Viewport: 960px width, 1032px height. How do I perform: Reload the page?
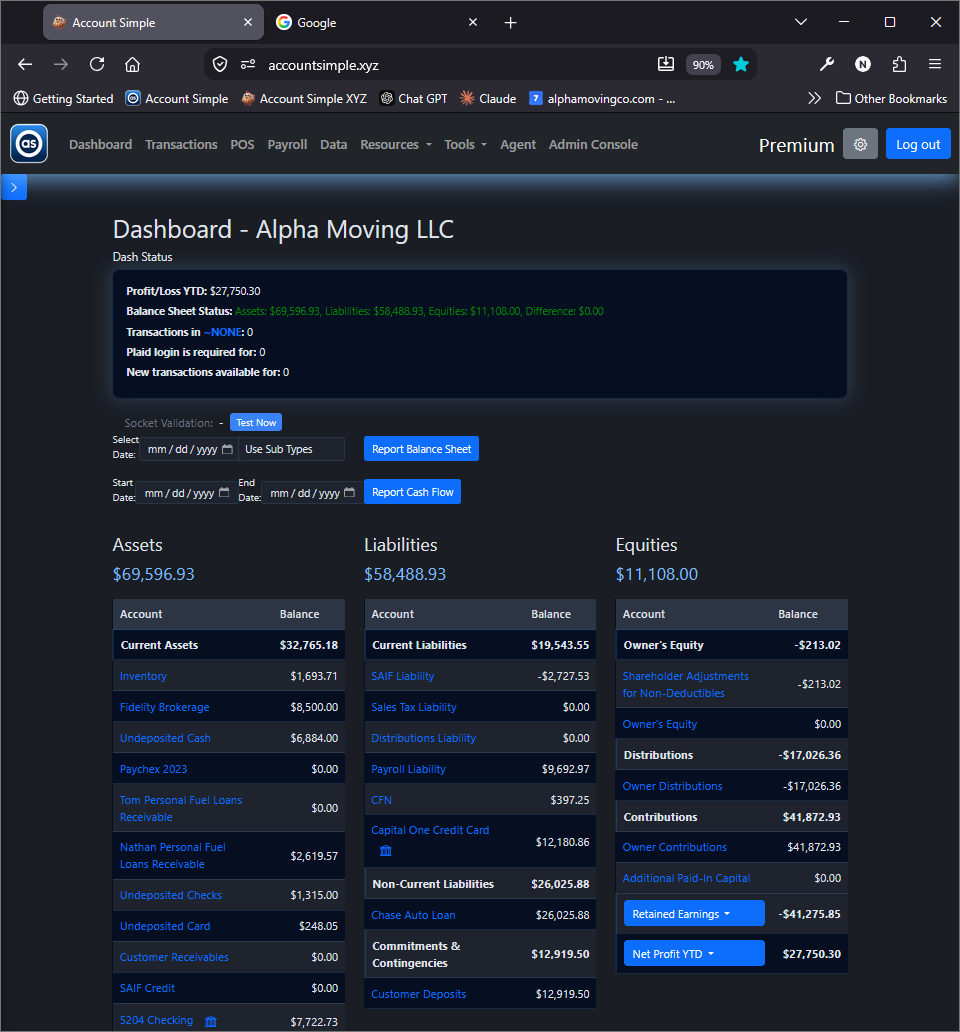coord(97,64)
